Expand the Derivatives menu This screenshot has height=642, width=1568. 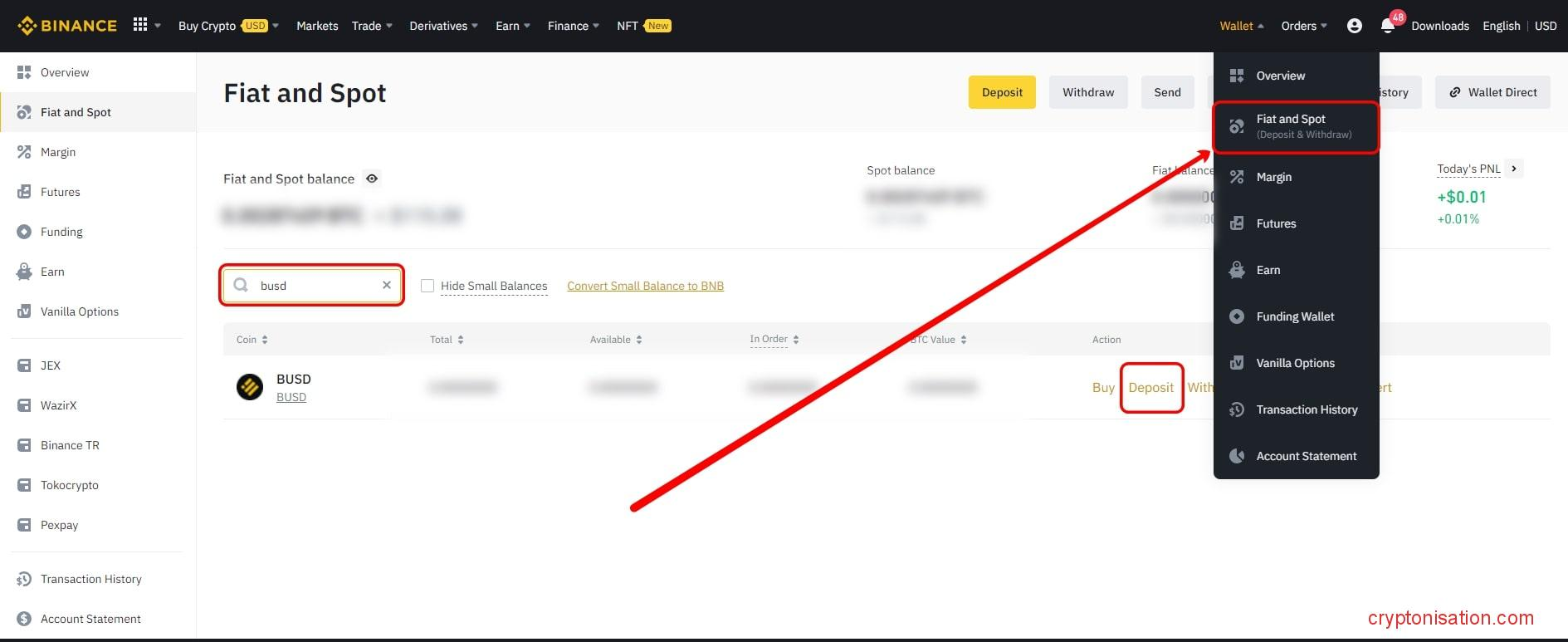(443, 26)
